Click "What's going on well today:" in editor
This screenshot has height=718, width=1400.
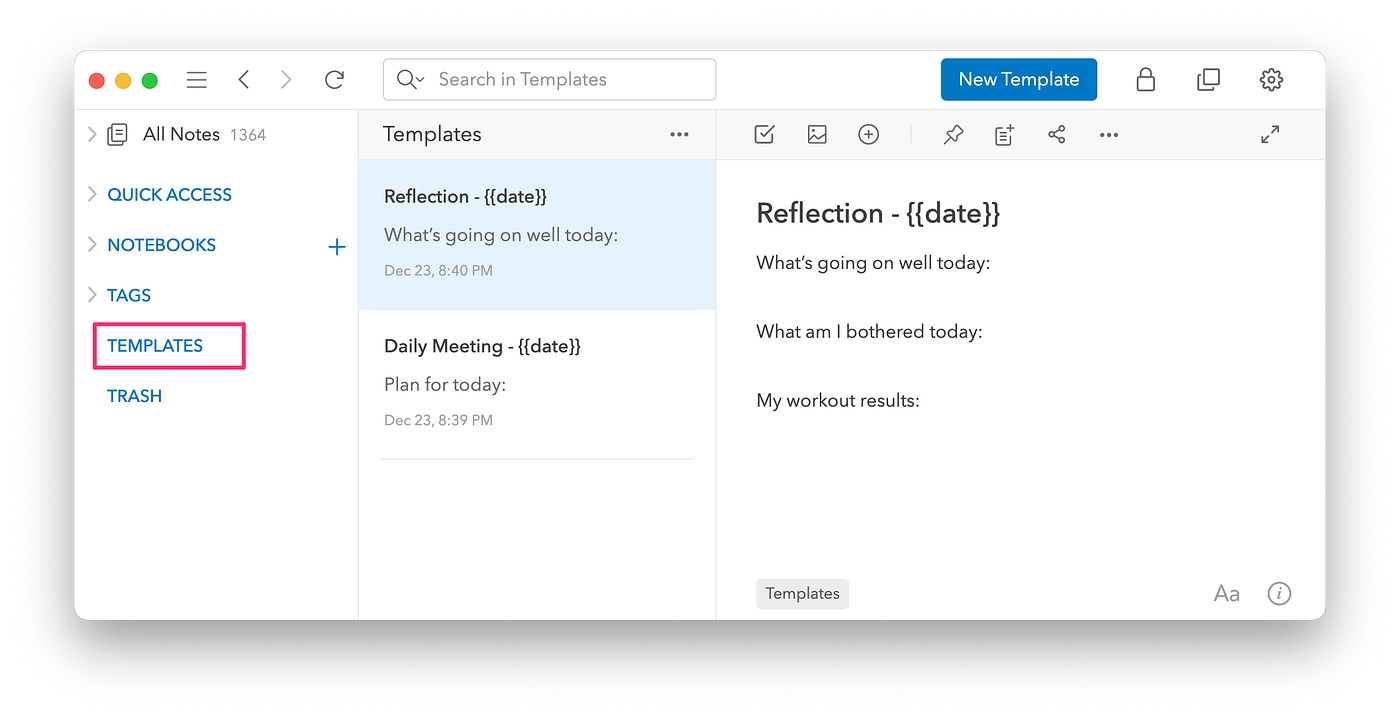(x=873, y=263)
